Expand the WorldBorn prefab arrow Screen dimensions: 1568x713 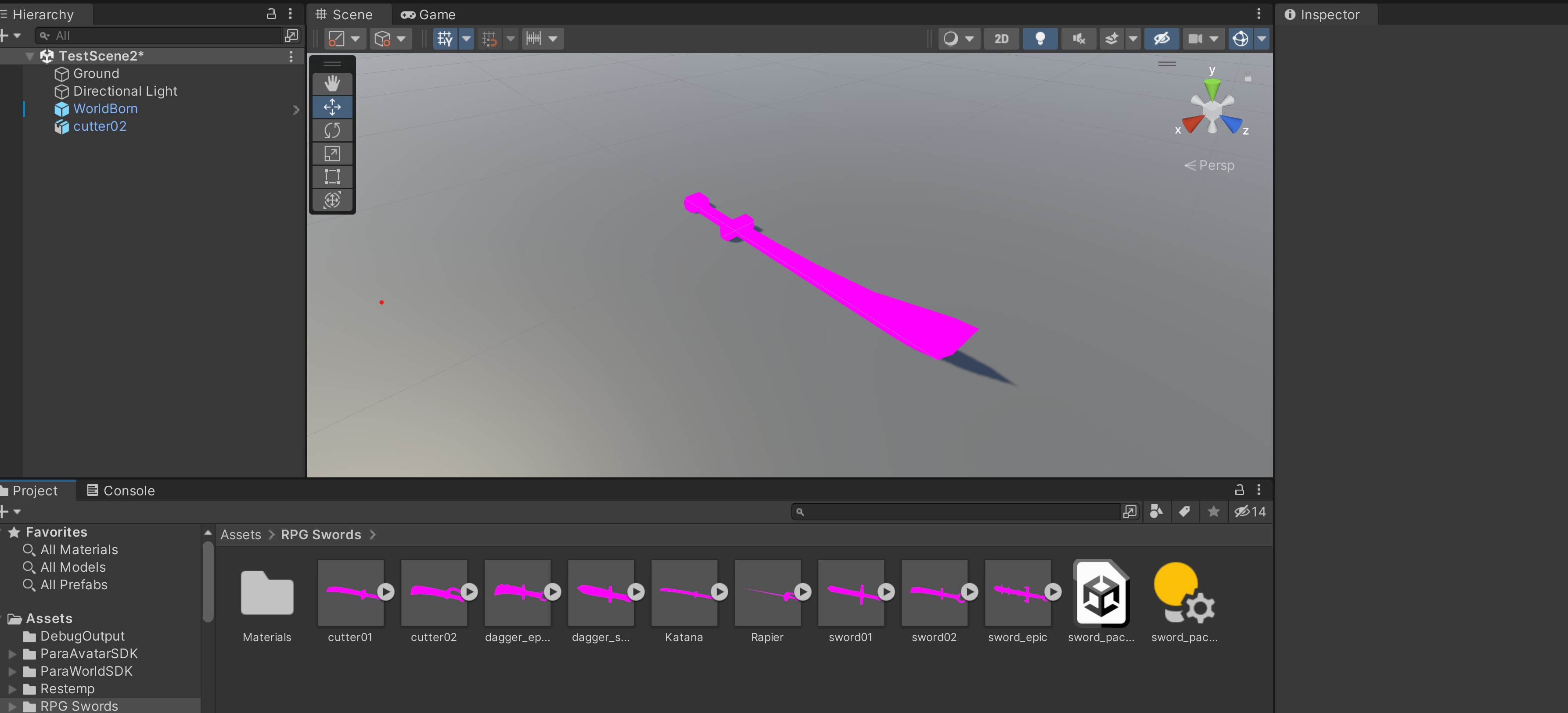296,110
